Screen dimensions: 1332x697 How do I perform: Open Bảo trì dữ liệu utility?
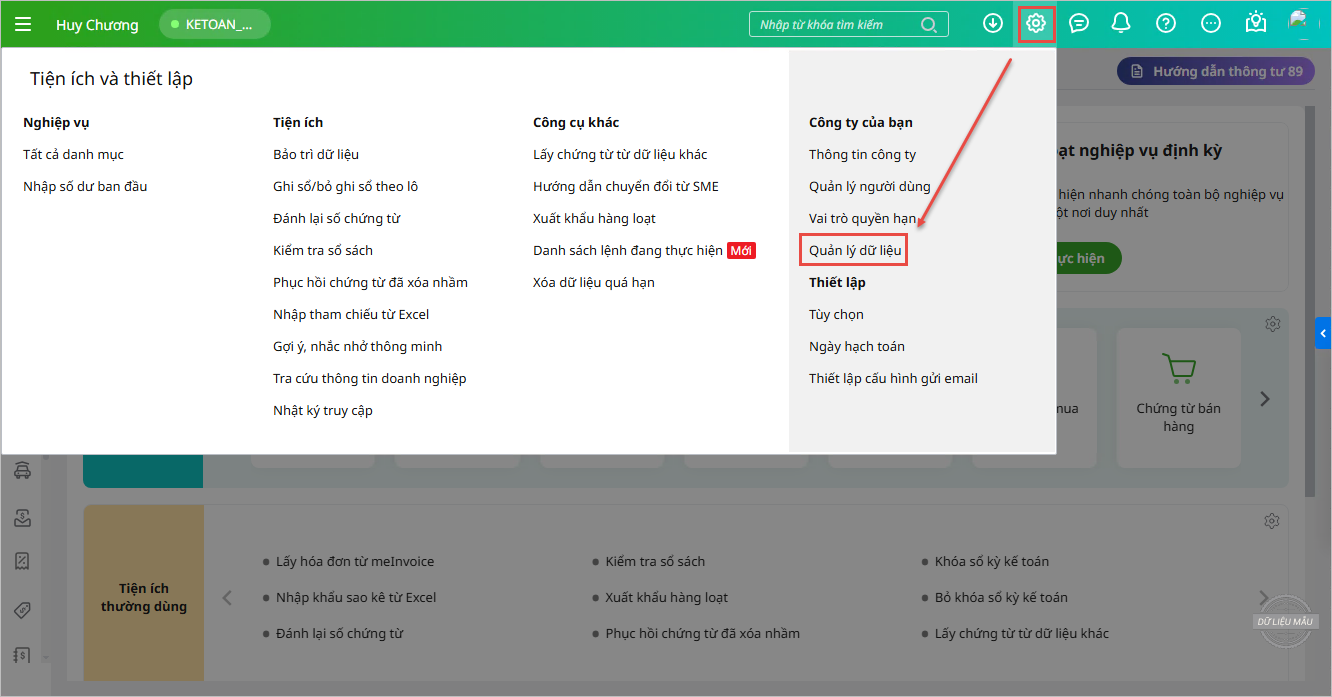tap(316, 154)
